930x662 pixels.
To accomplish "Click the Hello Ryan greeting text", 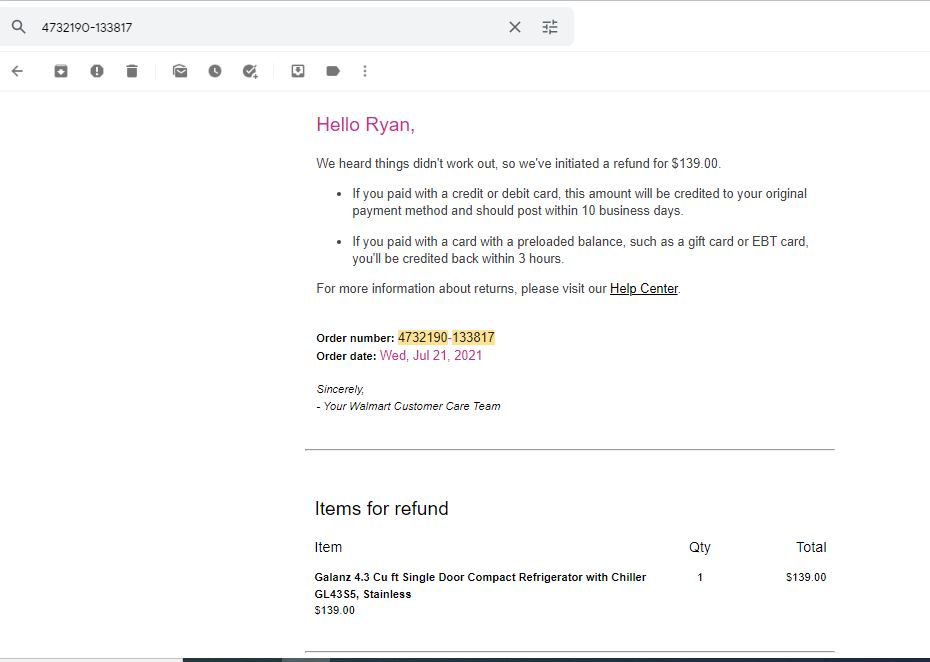I will [365, 125].
